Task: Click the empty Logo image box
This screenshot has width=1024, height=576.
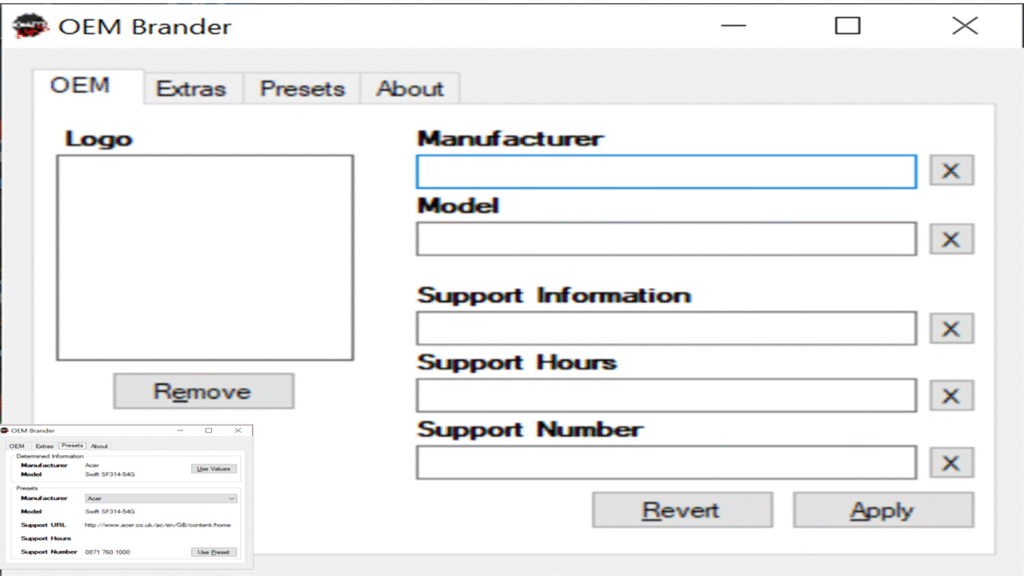Action: (x=205, y=257)
